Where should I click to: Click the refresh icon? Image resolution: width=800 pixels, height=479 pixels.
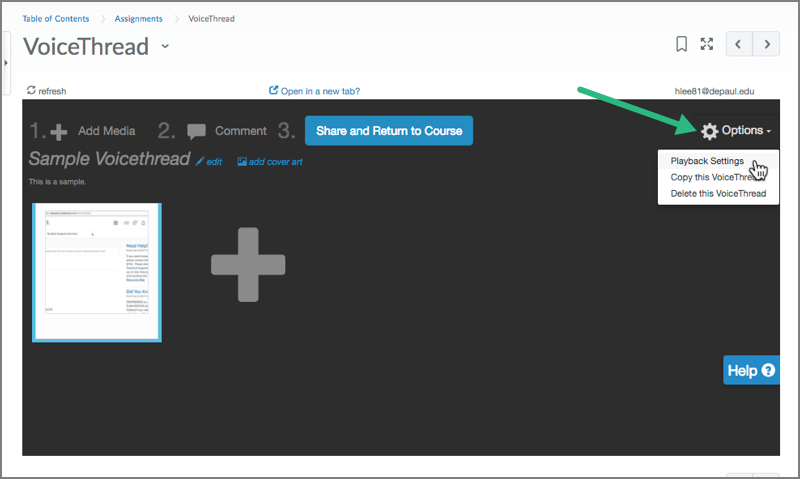point(31,90)
